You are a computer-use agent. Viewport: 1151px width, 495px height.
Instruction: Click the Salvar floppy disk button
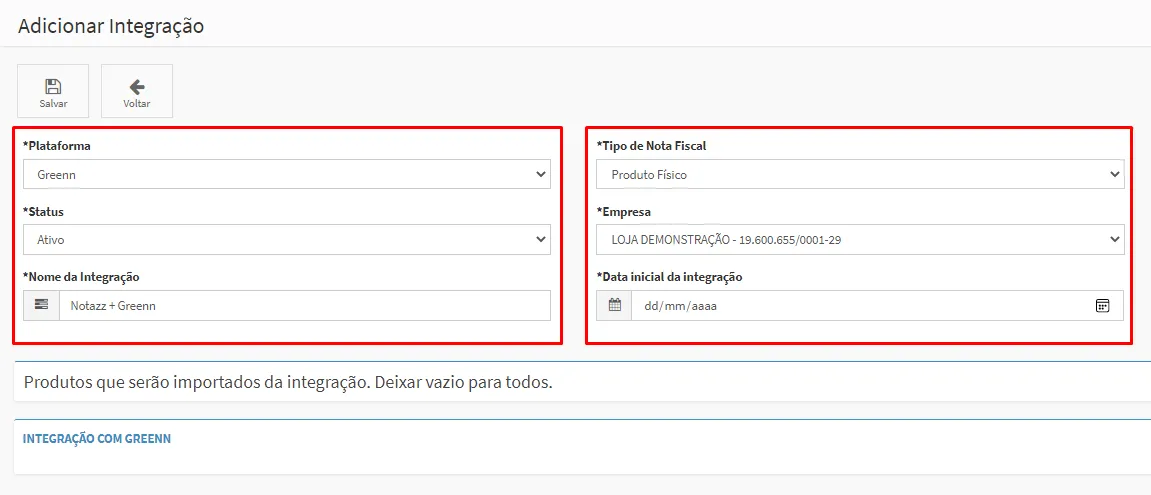click(x=53, y=91)
